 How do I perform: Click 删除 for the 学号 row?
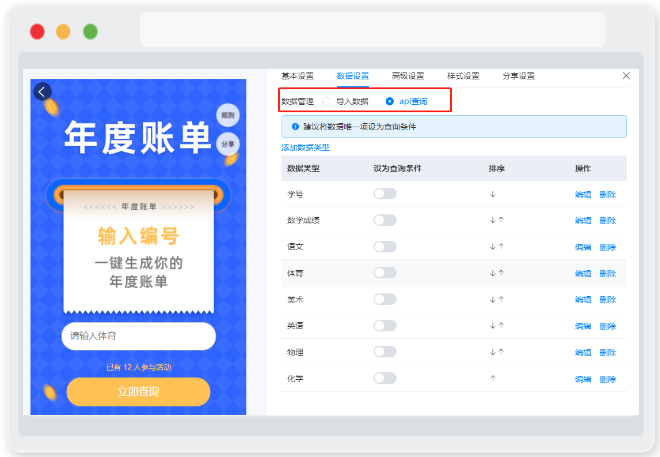pos(608,194)
